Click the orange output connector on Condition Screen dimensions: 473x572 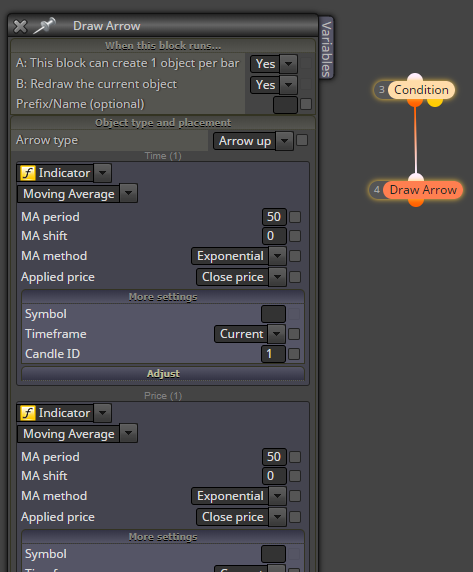(415, 102)
